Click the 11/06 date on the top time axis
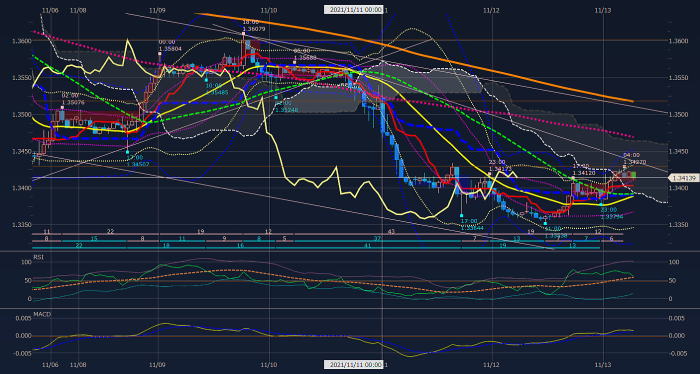The height and width of the screenshot is (374, 700). pyautogui.click(x=50, y=9)
